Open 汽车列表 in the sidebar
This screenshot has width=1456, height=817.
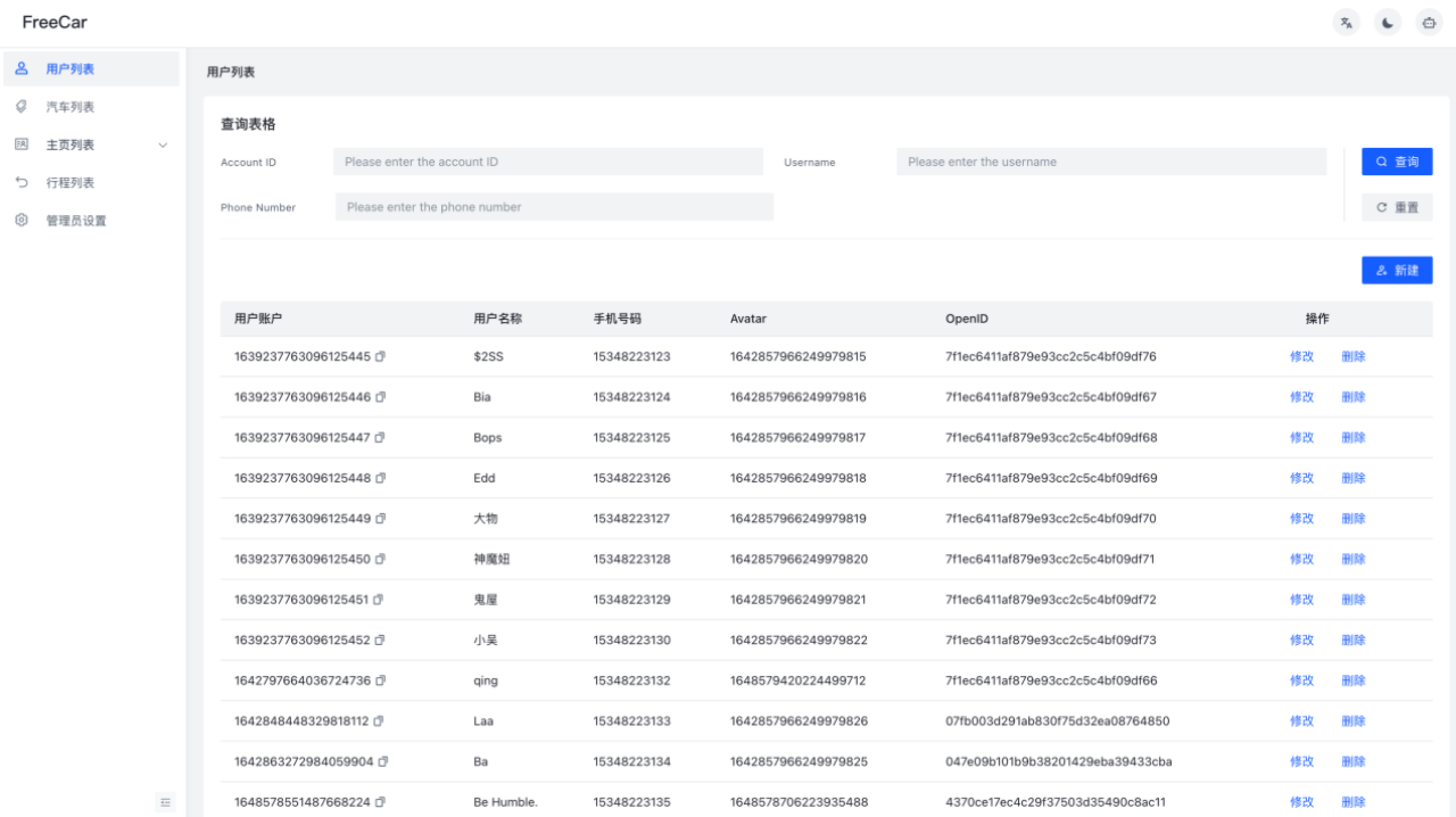pos(70,107)
